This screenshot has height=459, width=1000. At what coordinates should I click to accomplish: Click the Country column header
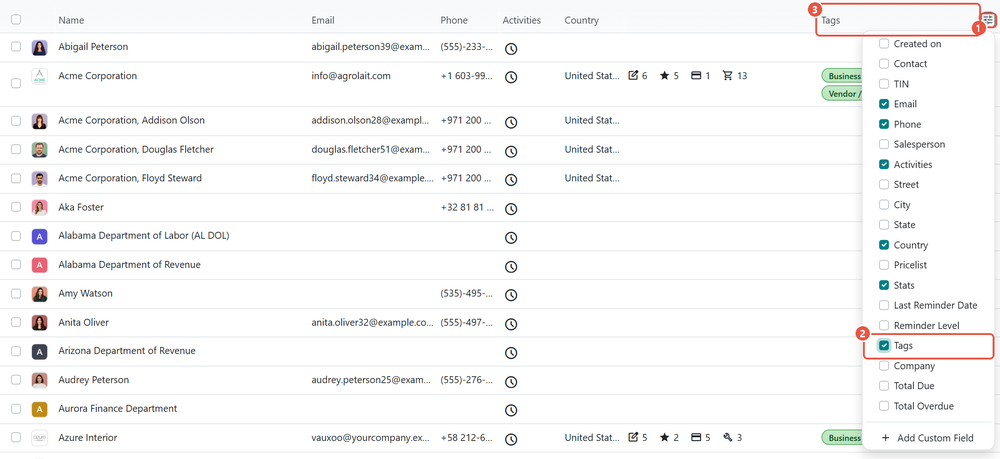tap(582, 20)
